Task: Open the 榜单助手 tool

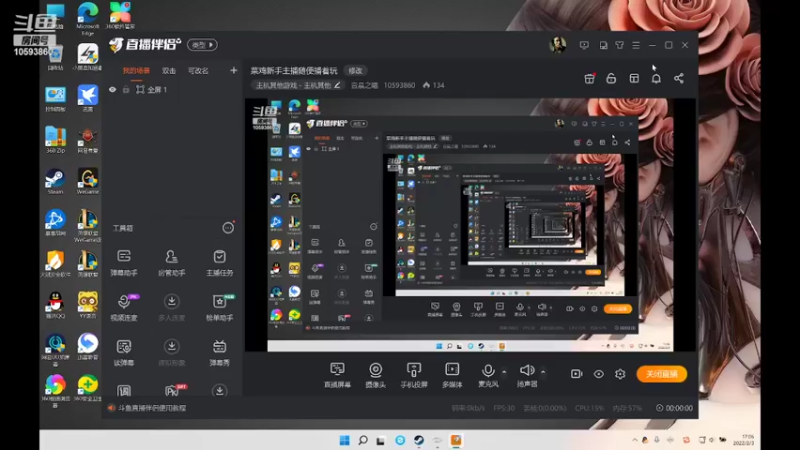Action: click(219, 308)
